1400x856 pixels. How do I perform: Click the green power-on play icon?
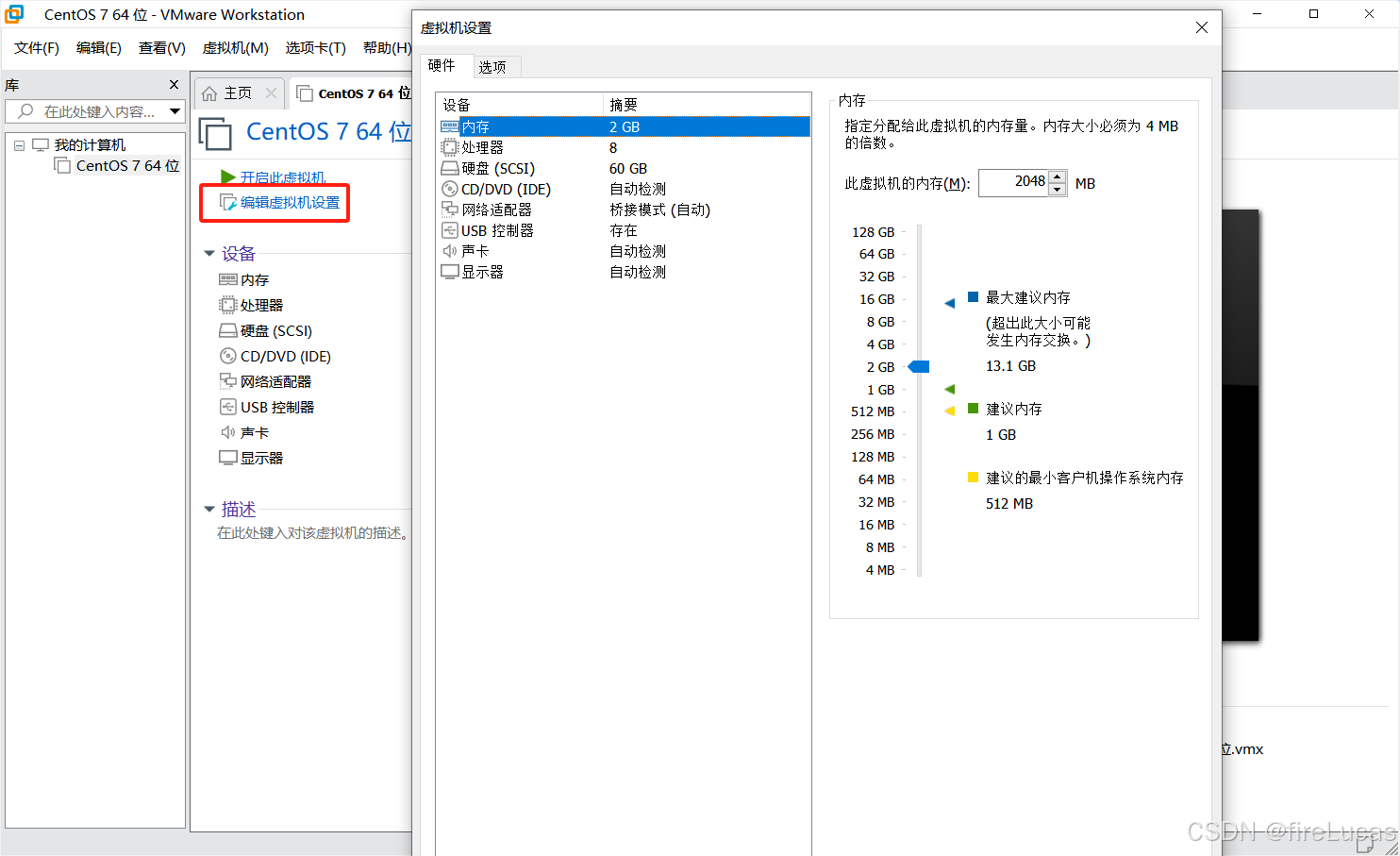coord(227,176)
